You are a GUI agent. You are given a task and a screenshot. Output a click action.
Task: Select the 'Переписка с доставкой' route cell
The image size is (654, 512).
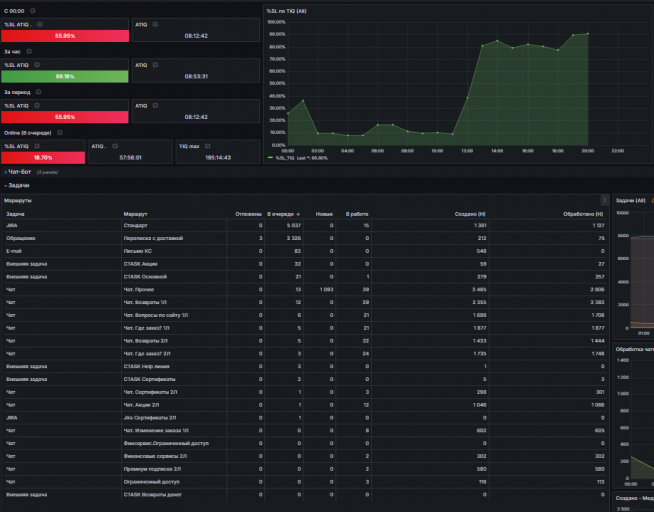point(174,238)
